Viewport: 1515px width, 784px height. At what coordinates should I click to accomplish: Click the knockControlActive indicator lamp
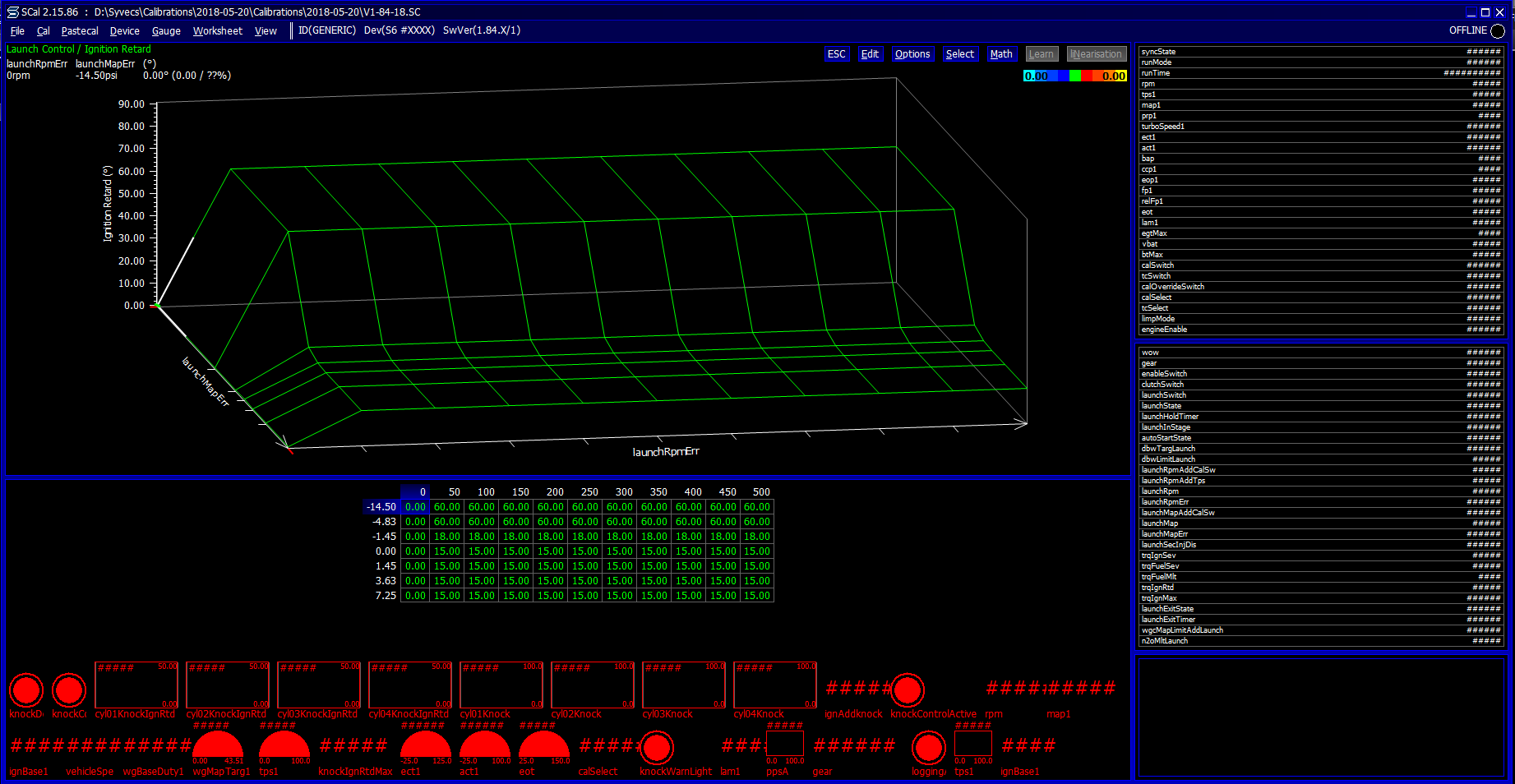pyautogui.click(x=908, y=690)
